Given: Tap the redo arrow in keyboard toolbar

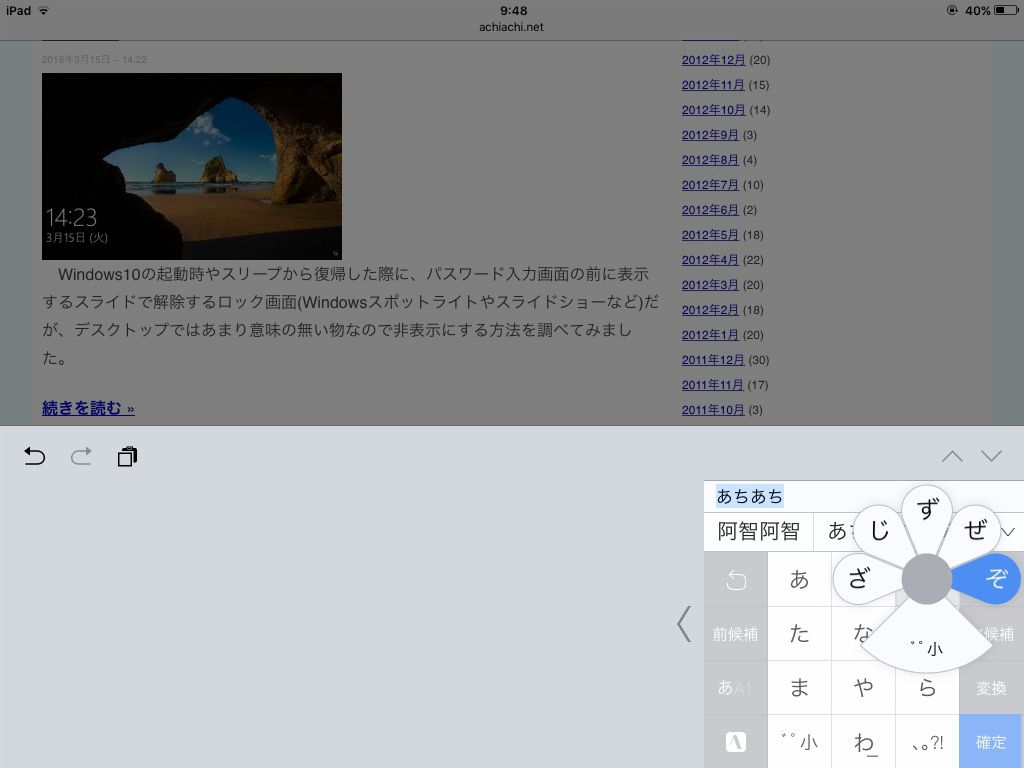Looking at the screenshot, I should (x=81, y=457).
